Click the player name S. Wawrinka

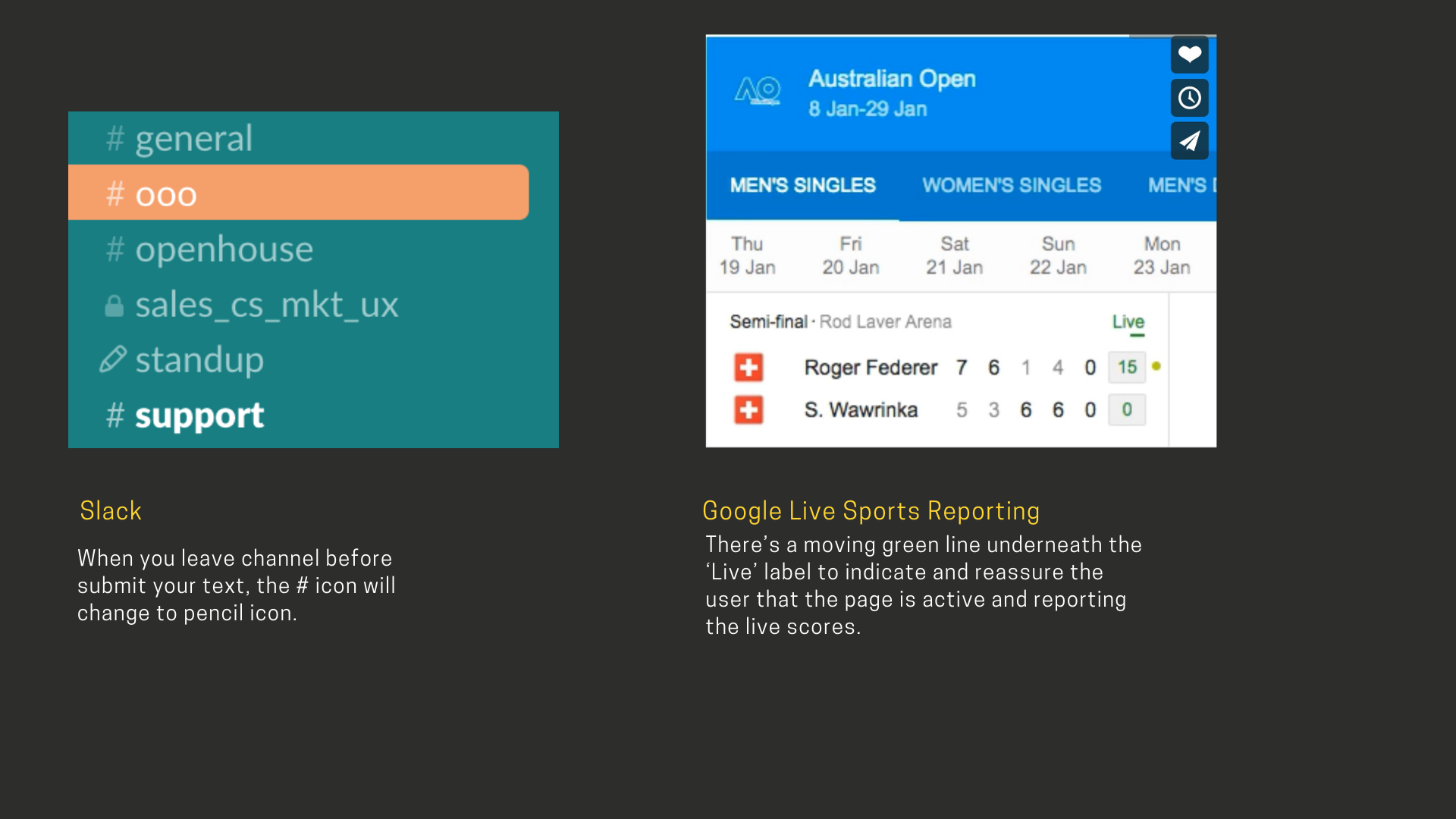(x=861, y=410)
